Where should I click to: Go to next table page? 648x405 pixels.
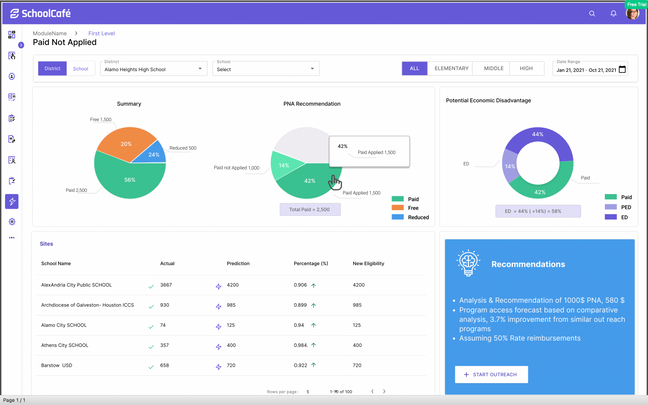384,391
